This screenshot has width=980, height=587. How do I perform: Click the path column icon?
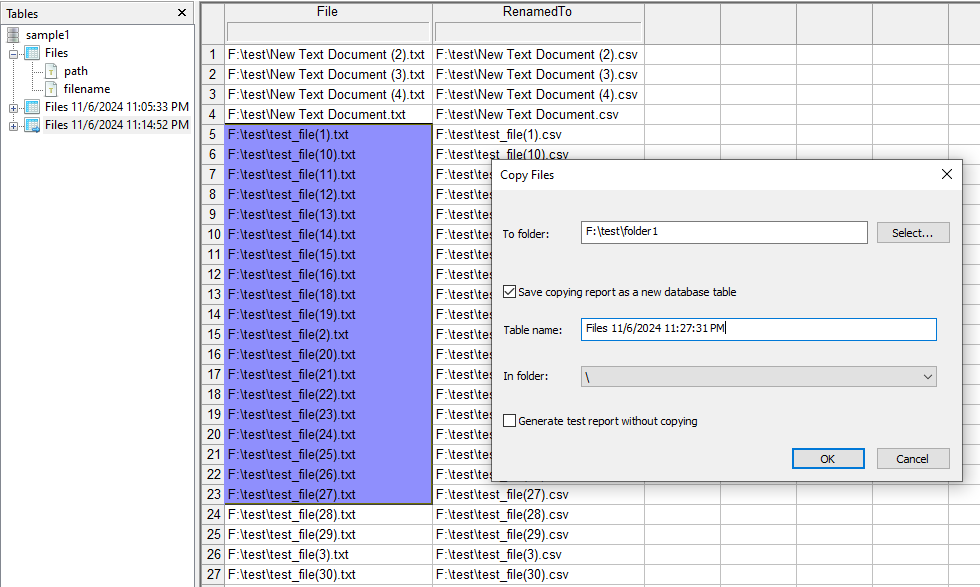point(51,71)
